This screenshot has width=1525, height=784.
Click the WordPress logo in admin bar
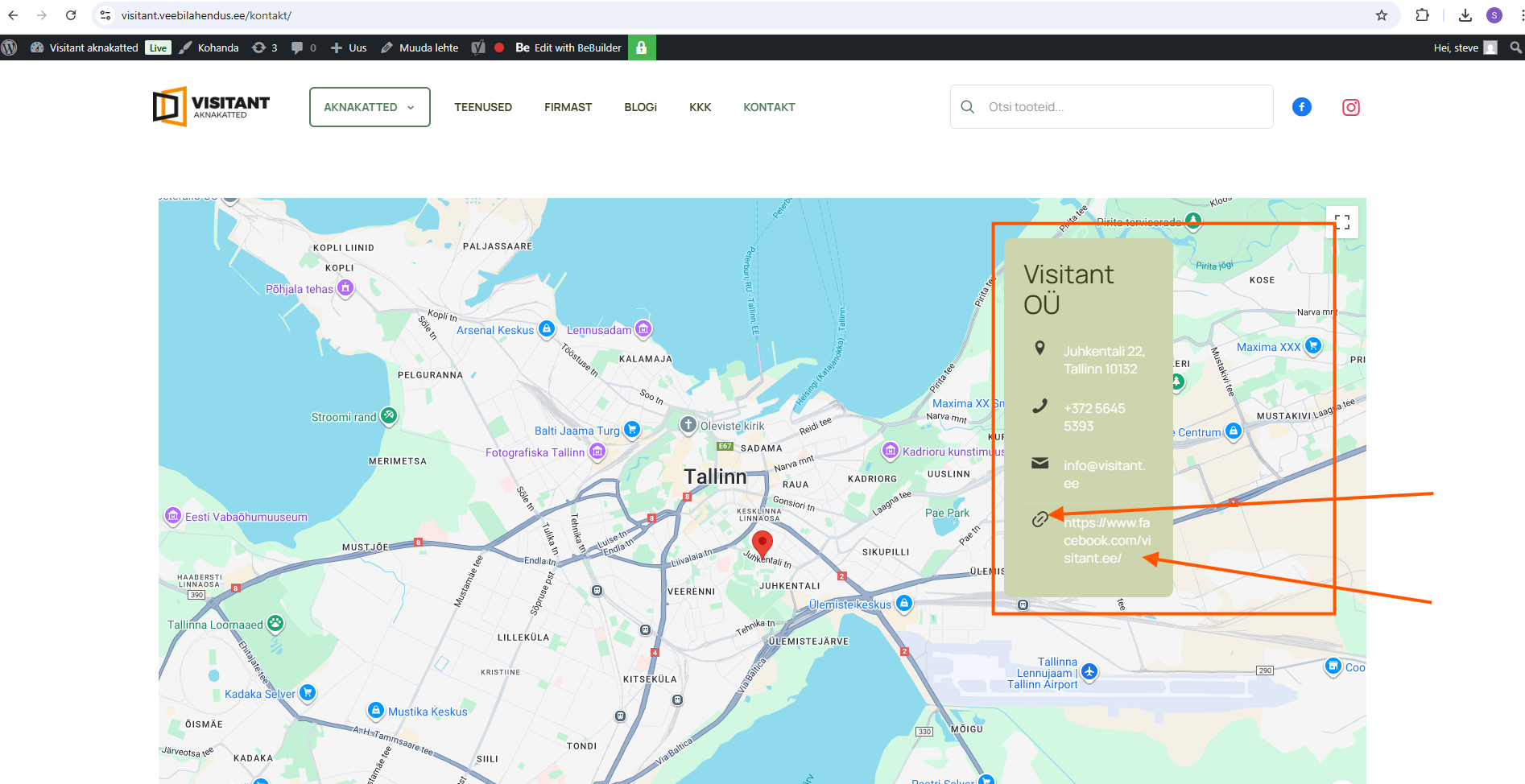10,47
